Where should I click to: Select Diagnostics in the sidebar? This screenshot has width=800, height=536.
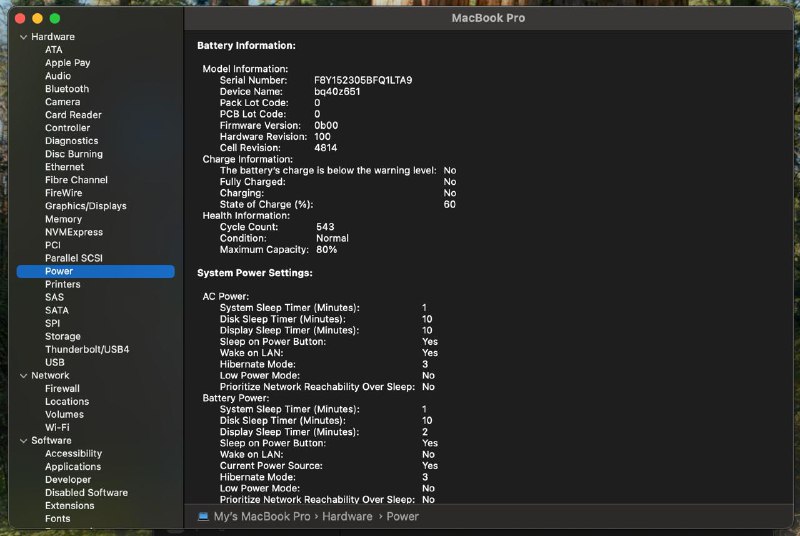click(71, 141)
